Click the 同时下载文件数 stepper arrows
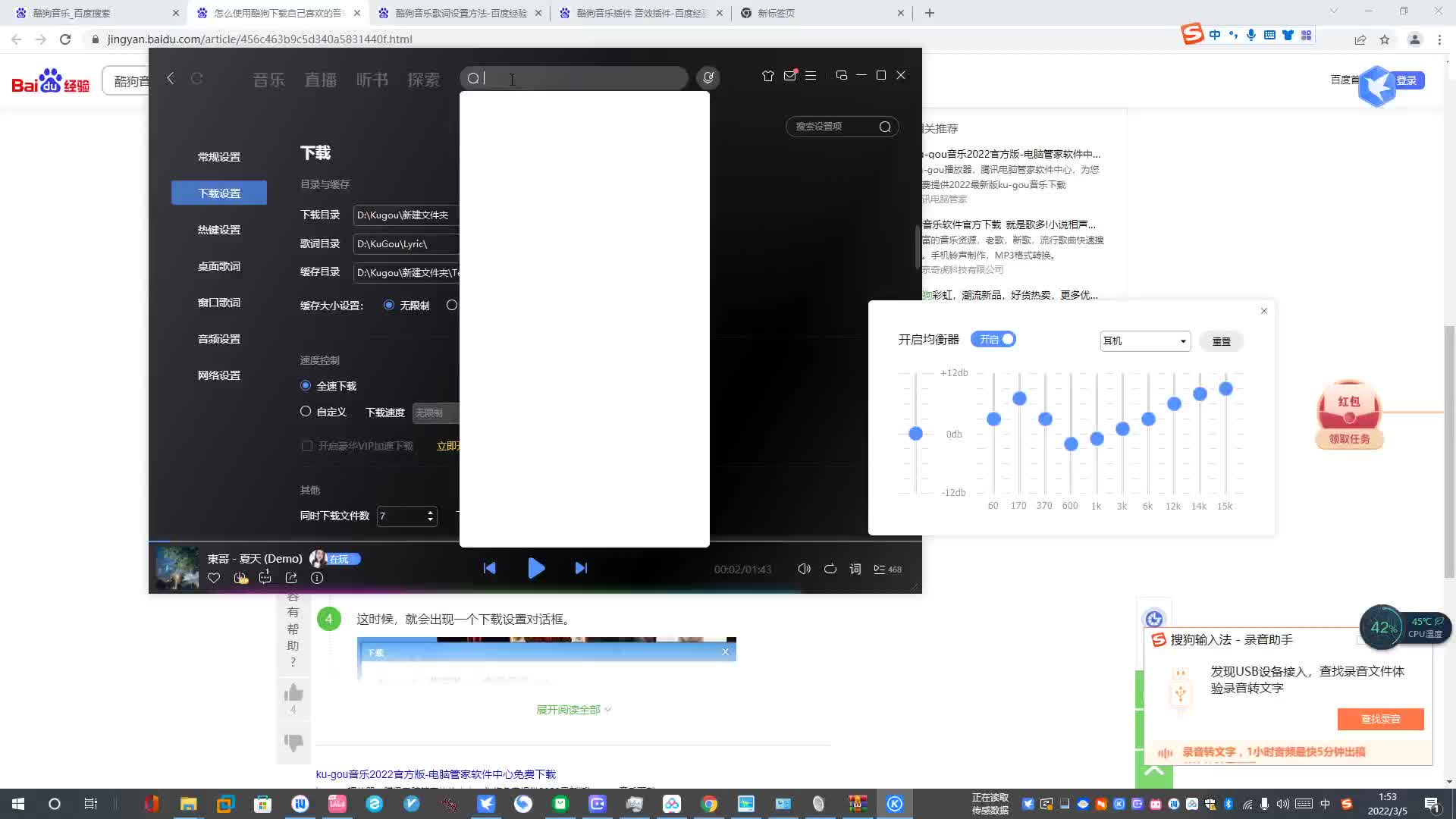 [430, 516]
